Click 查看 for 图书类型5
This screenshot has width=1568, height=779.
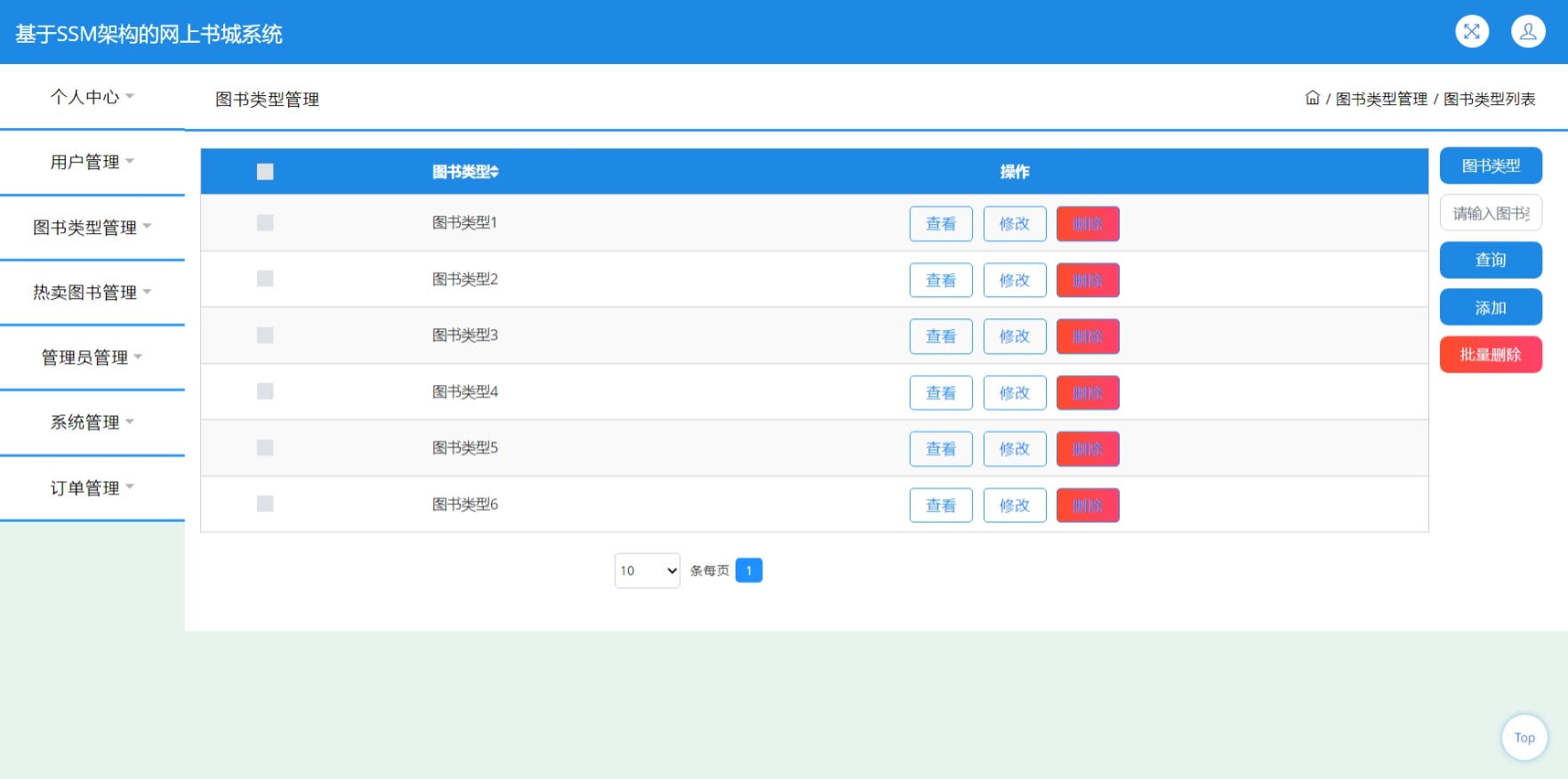[941, 449]
